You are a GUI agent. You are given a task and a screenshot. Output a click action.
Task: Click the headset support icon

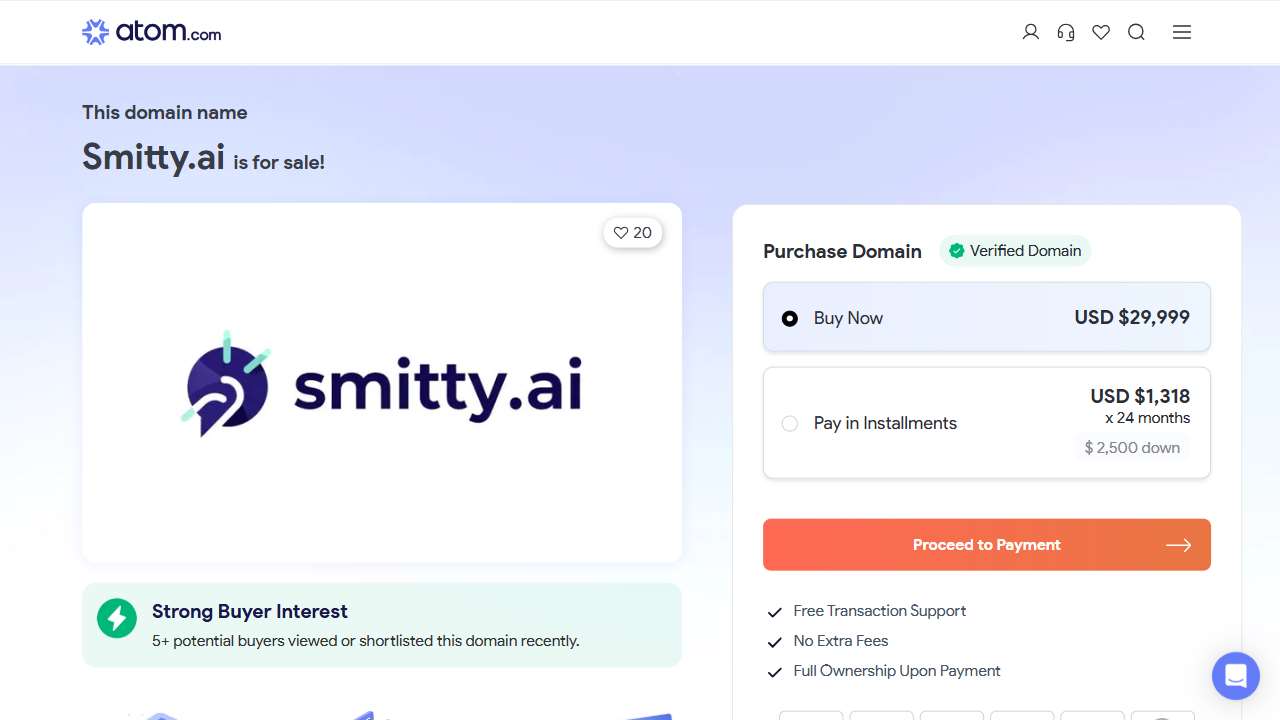pyautogui.click(x=1066, y=32)
